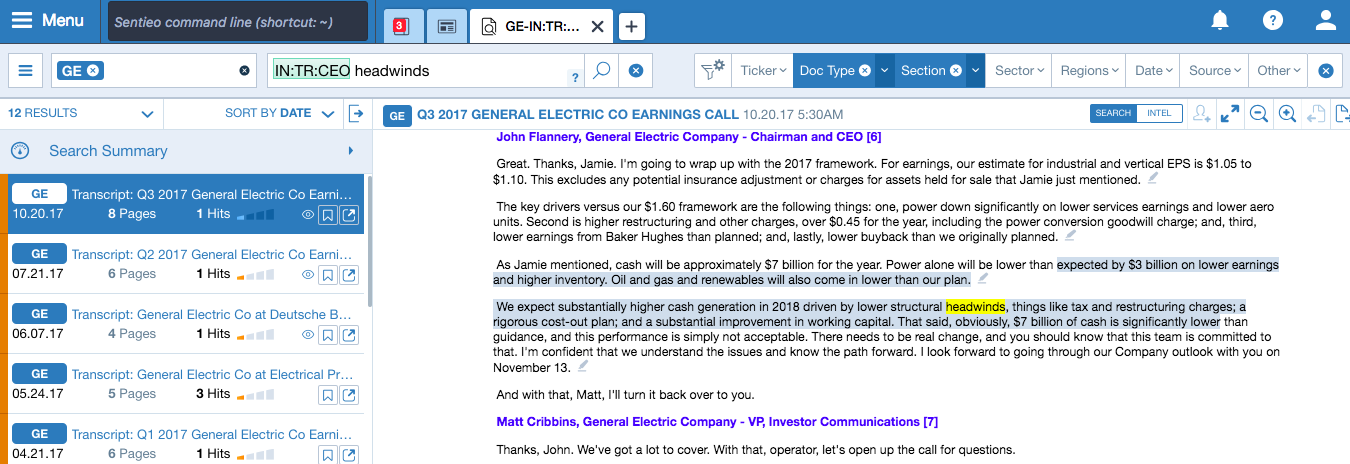This screenshot has height=464, width=1350.
Task: Collapse results panel with arrow icon
Action: coord(356,114)
